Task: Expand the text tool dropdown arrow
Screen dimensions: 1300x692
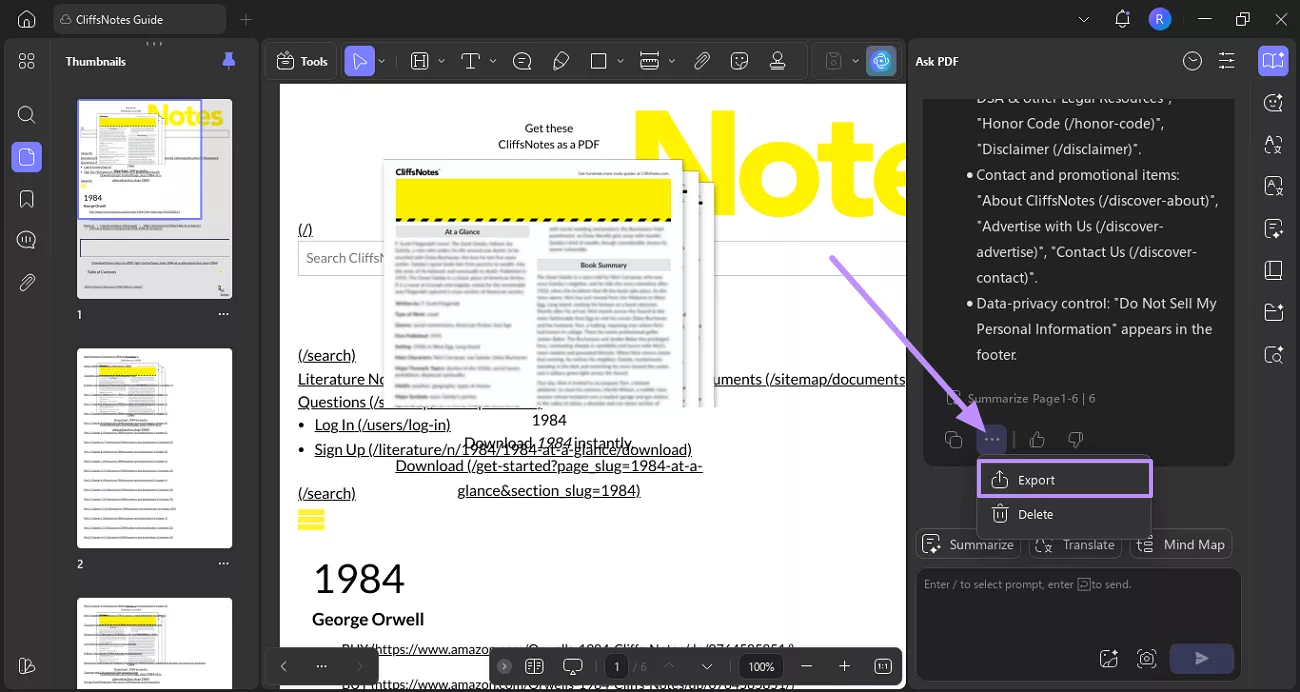Action: [493, 61]
